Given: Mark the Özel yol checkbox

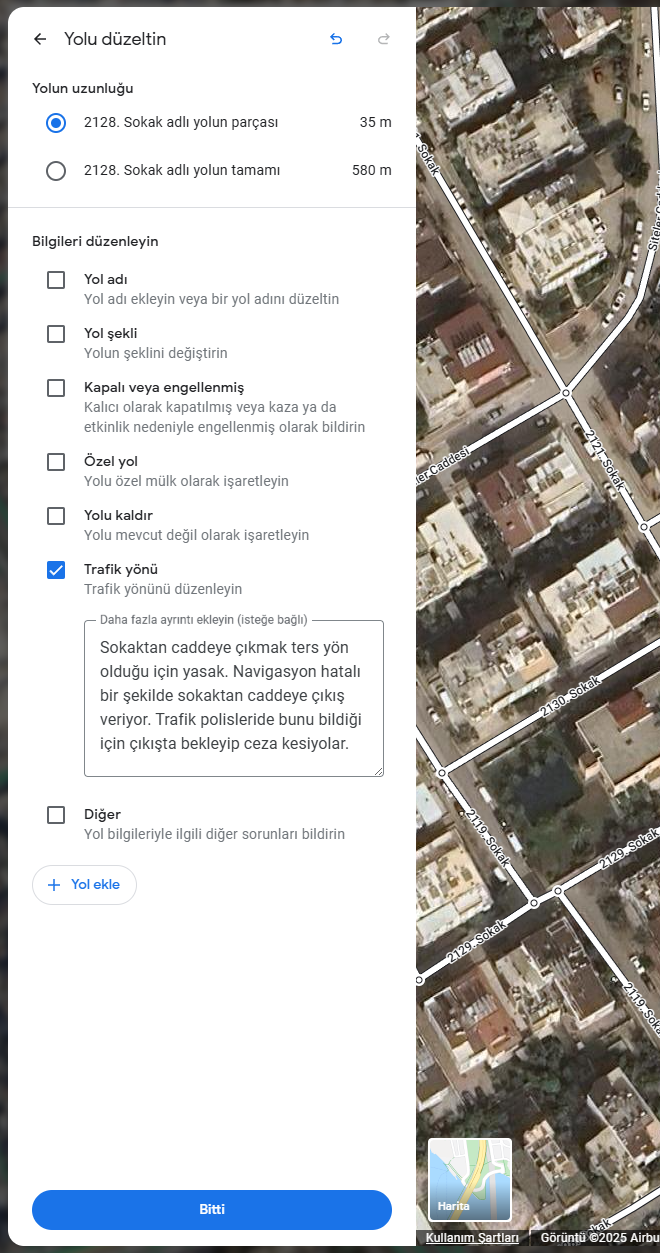Looking at the screenshot, I should point(56,462).
